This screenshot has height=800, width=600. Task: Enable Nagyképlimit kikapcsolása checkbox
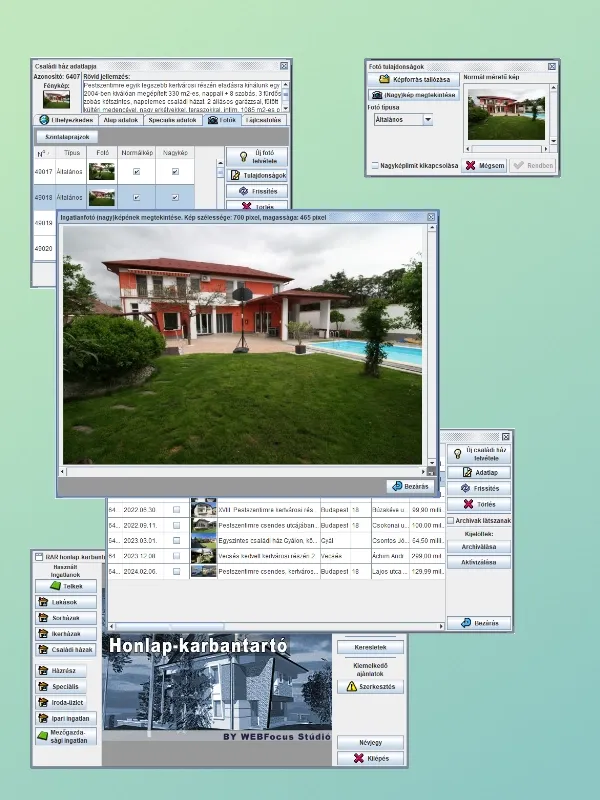[375, 165]
